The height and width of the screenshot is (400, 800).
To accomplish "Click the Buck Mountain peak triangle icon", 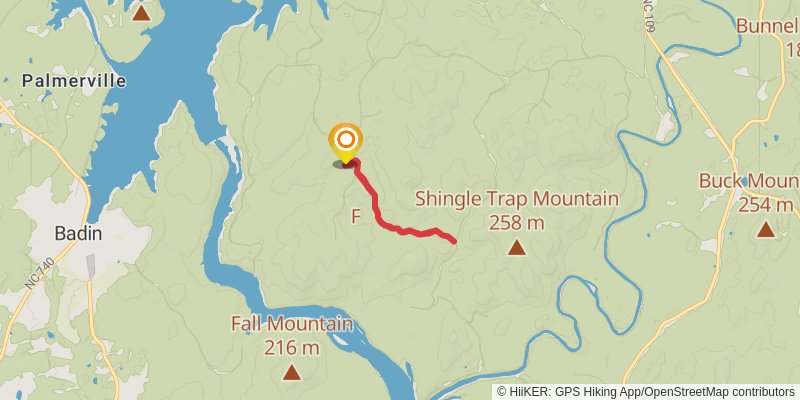I will (x=765, y=230).
